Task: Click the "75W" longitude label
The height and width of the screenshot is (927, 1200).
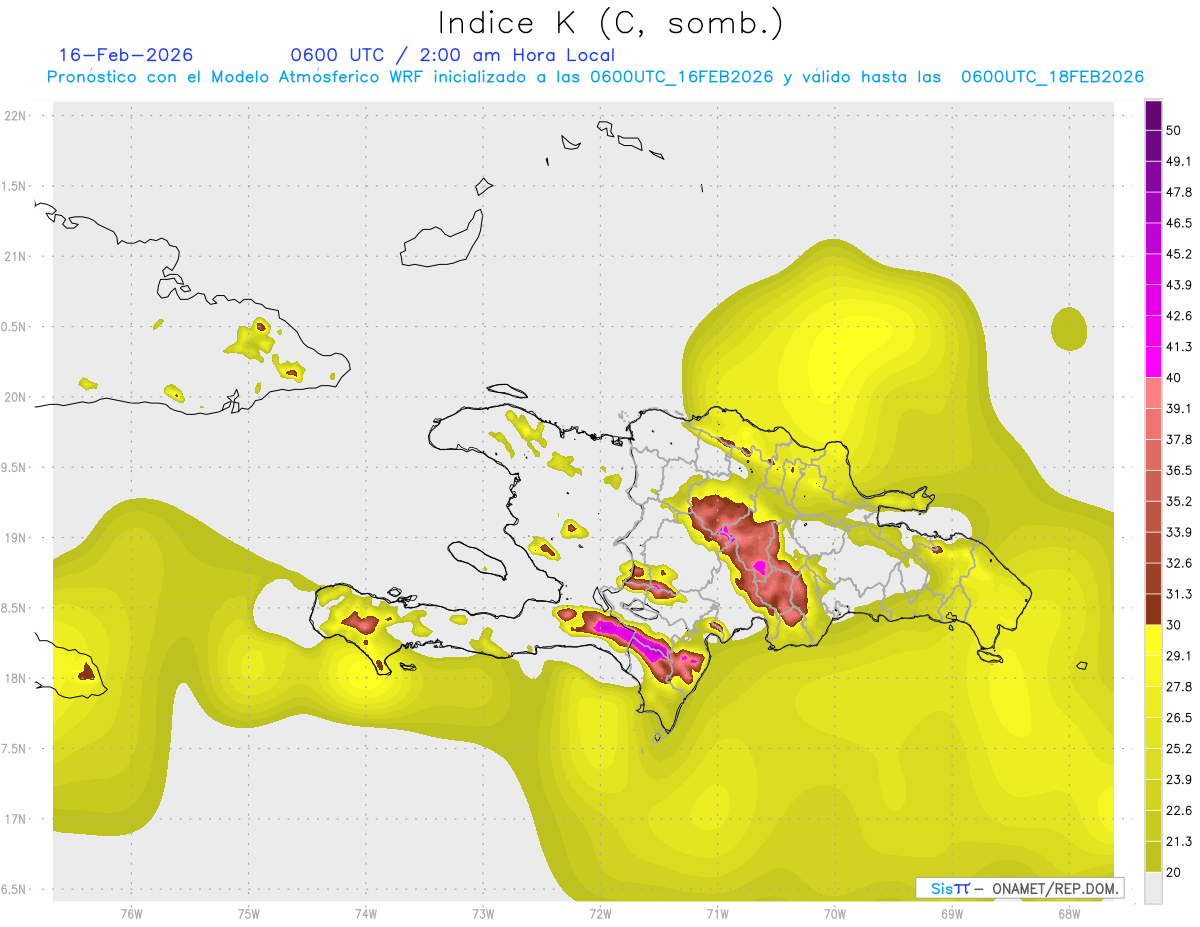Action: point(249,914)
